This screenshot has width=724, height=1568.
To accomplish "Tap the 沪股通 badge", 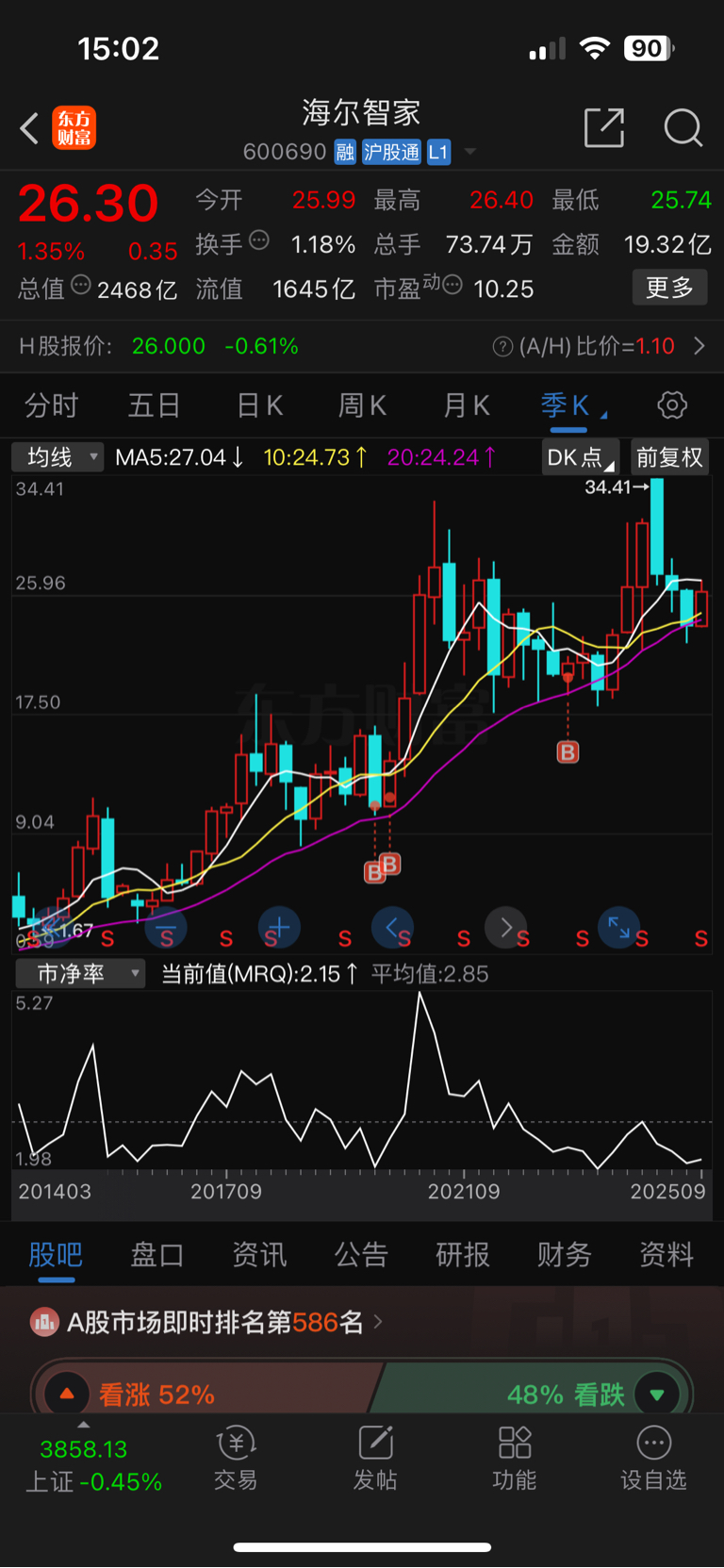I will tap(391, 152).
